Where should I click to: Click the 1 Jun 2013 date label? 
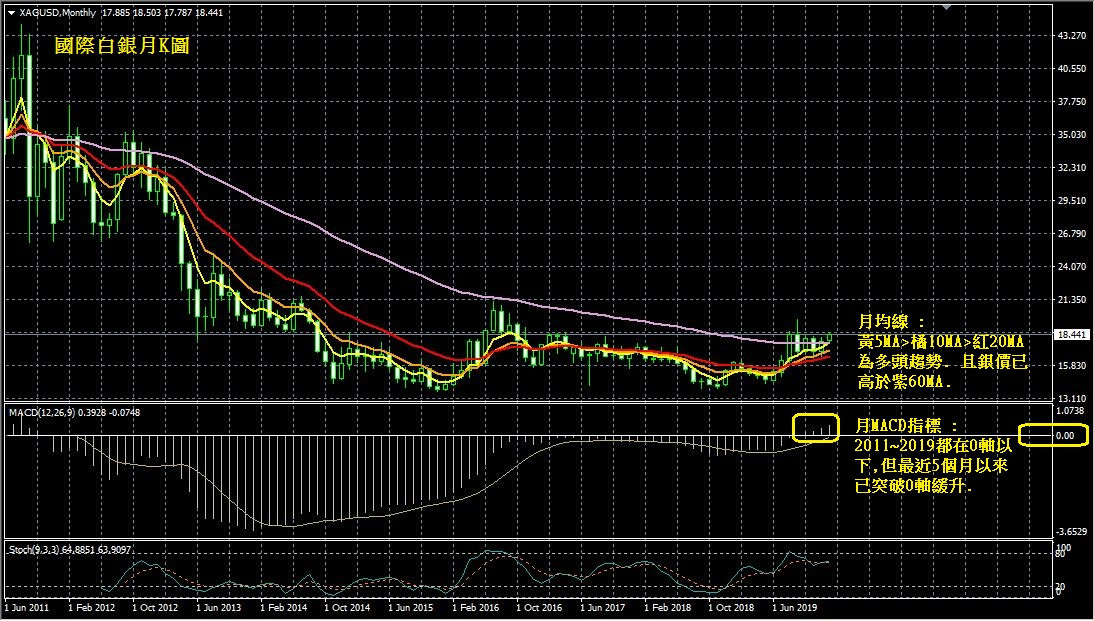click(218, 608)
